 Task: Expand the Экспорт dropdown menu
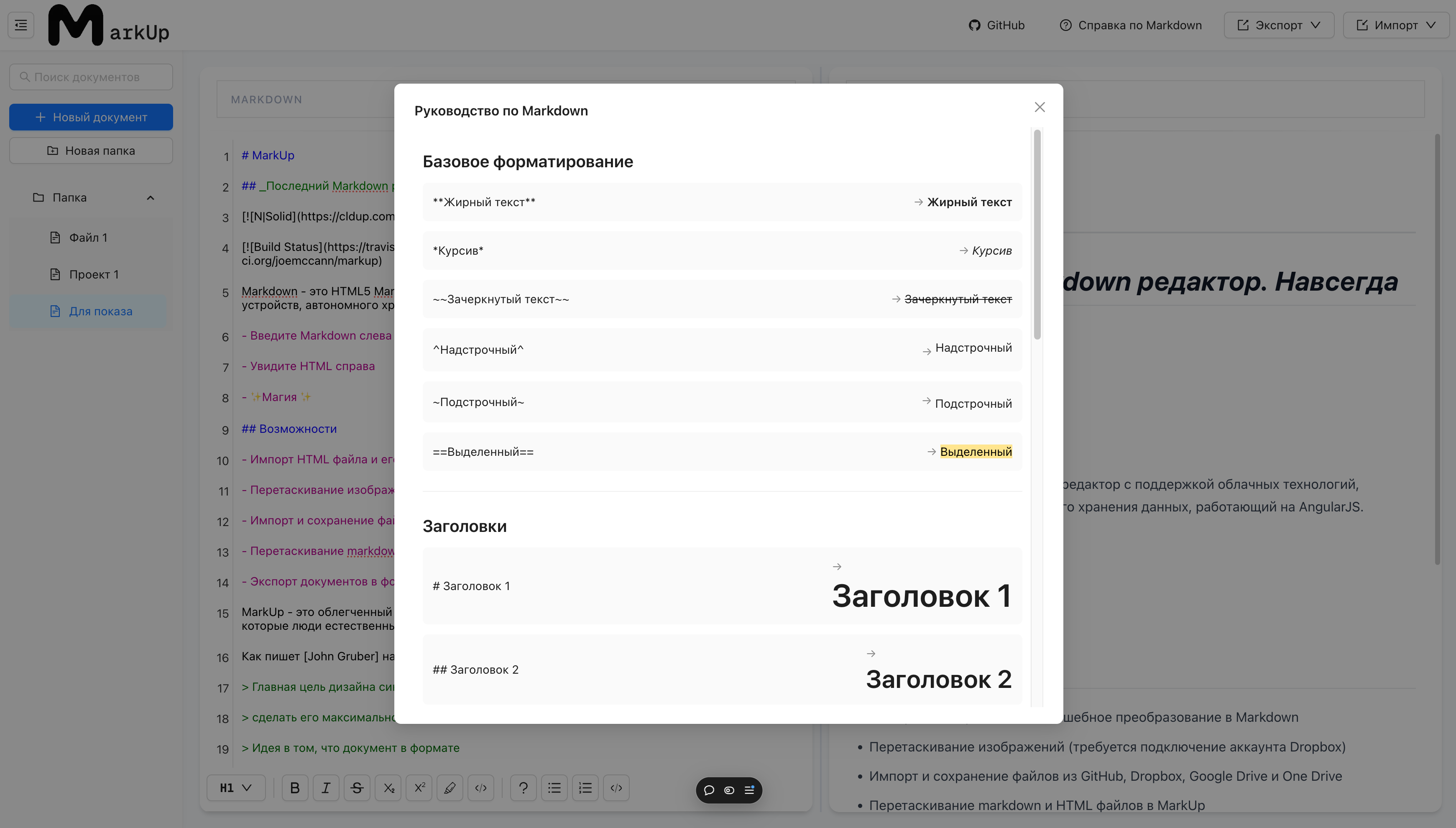pyautogui.click(x=1279, y=24)
